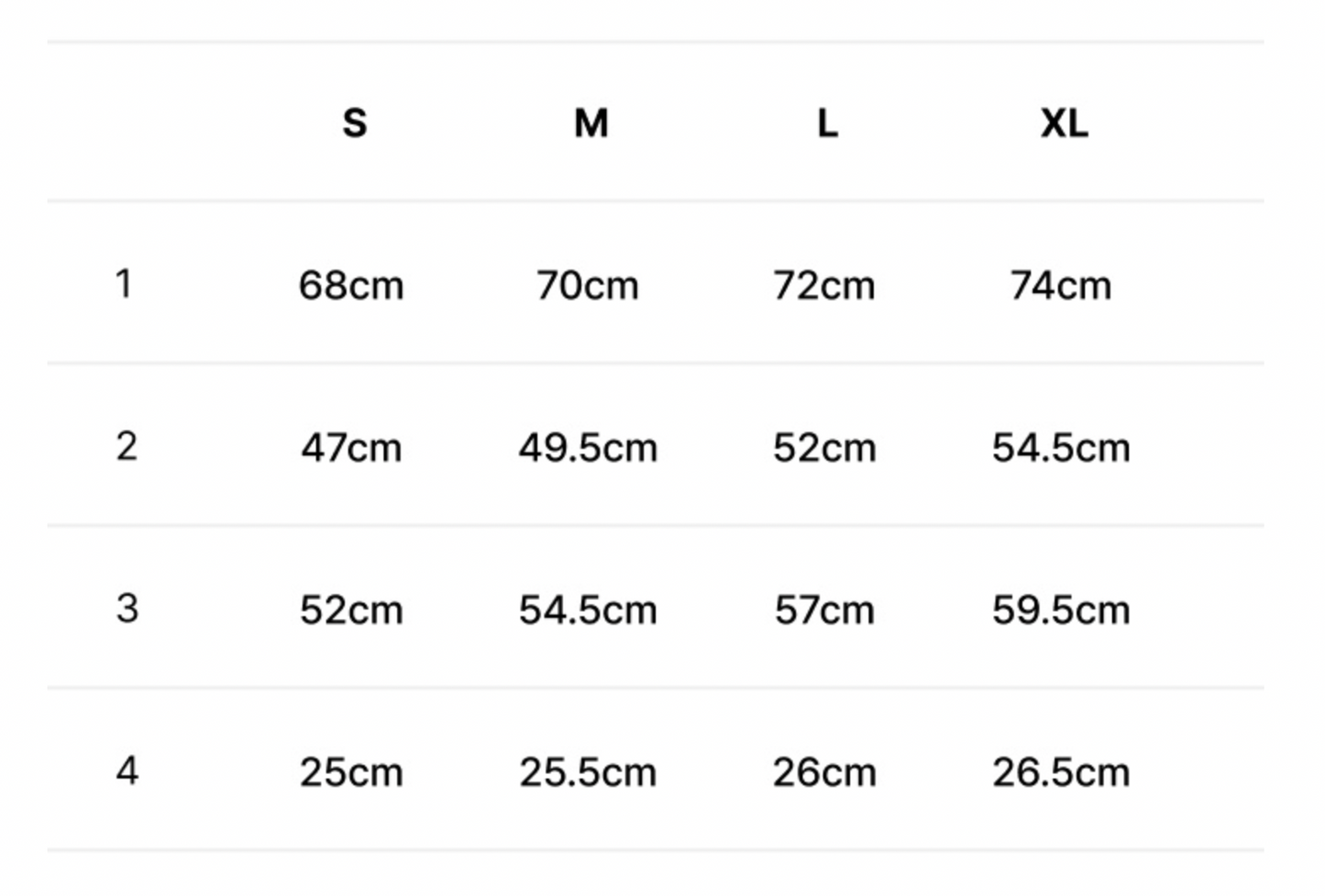Click the 26.5cm cell
Screen dimensions: 1325x896
tap(1061, 772)
